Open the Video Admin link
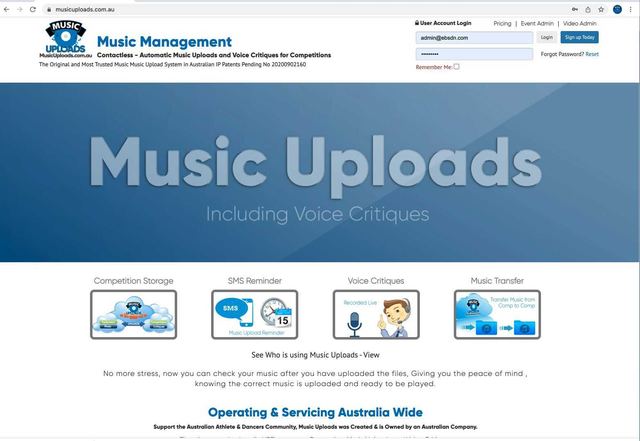This screenshot has width=640, height=441. 580,24
